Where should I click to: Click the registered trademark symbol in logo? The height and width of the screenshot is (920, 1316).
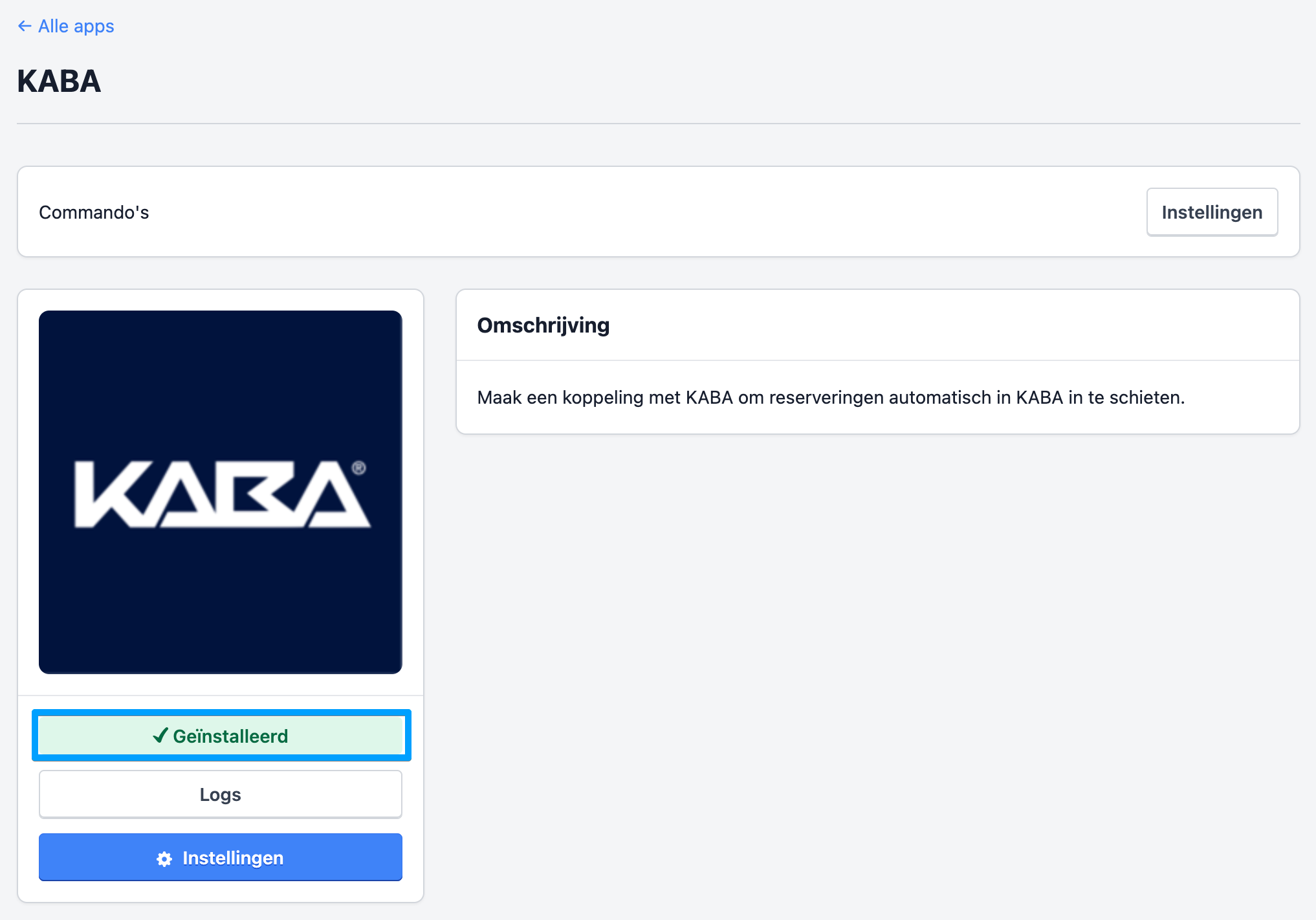tap(359, 468)
